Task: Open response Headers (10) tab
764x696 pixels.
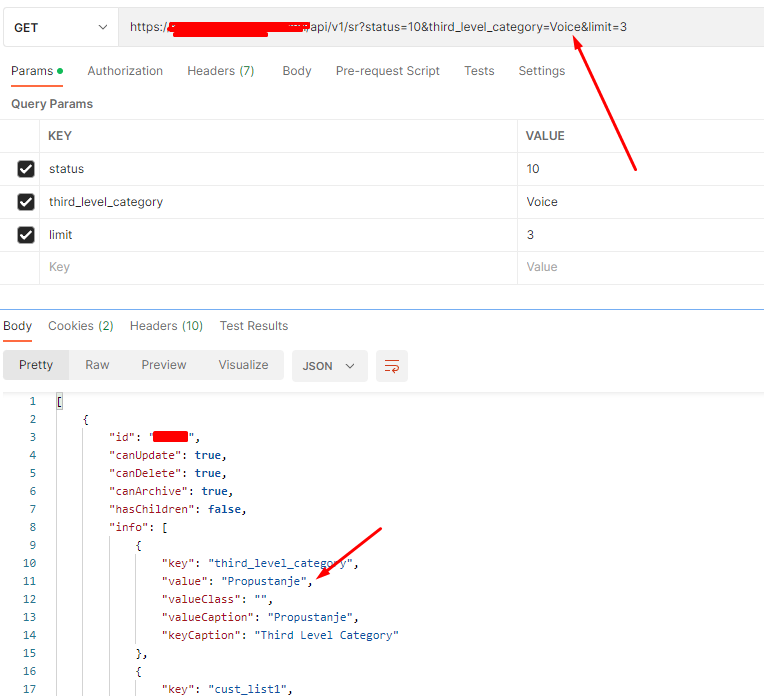Action: coord(166,326)
